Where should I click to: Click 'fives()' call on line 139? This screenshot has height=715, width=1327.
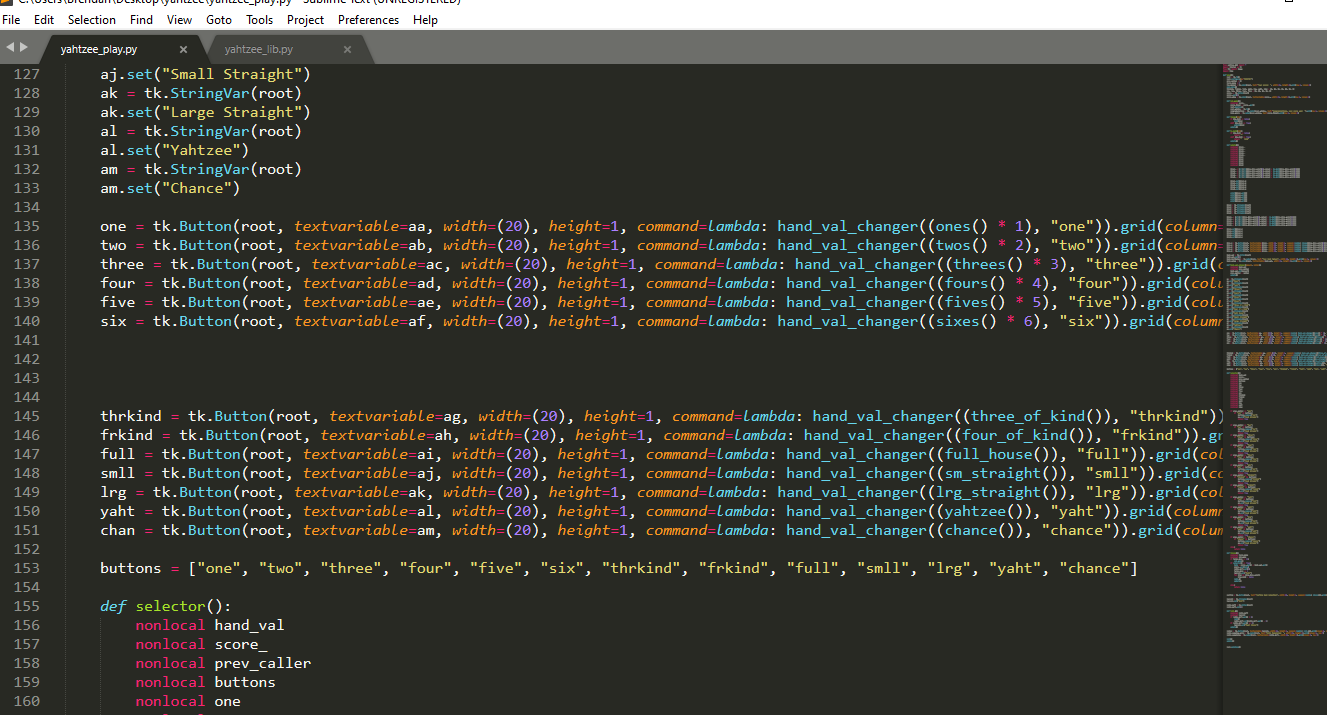[975, 302]
